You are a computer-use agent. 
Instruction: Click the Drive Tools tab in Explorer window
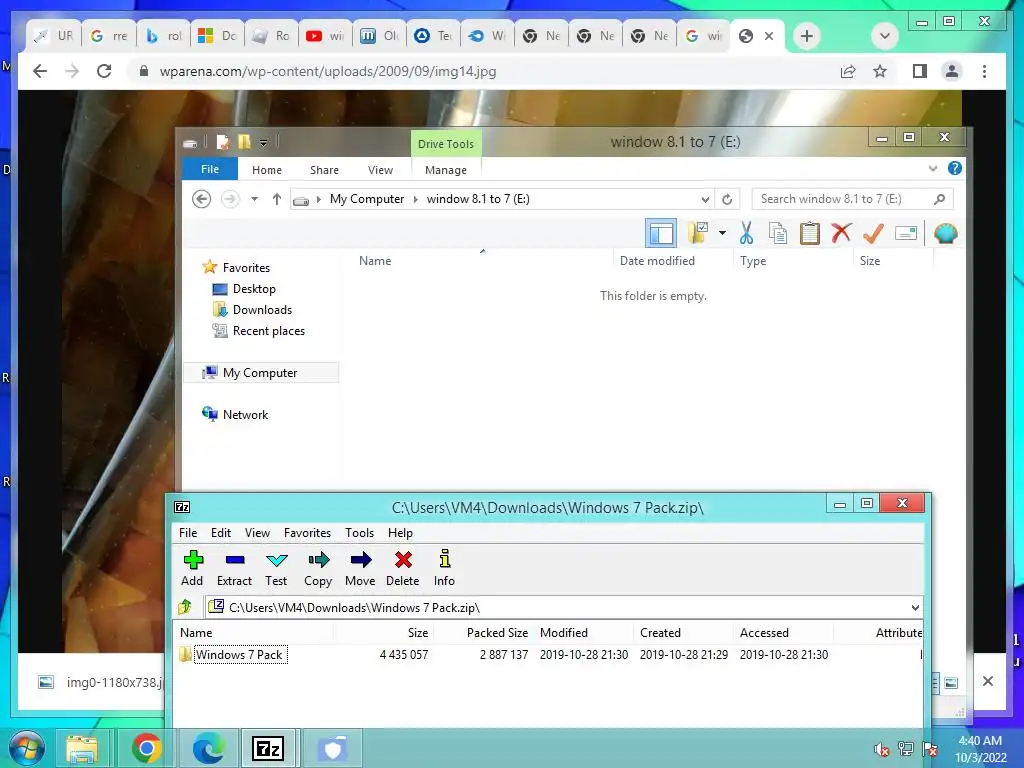pyautogui.click(x=446, y=144)
